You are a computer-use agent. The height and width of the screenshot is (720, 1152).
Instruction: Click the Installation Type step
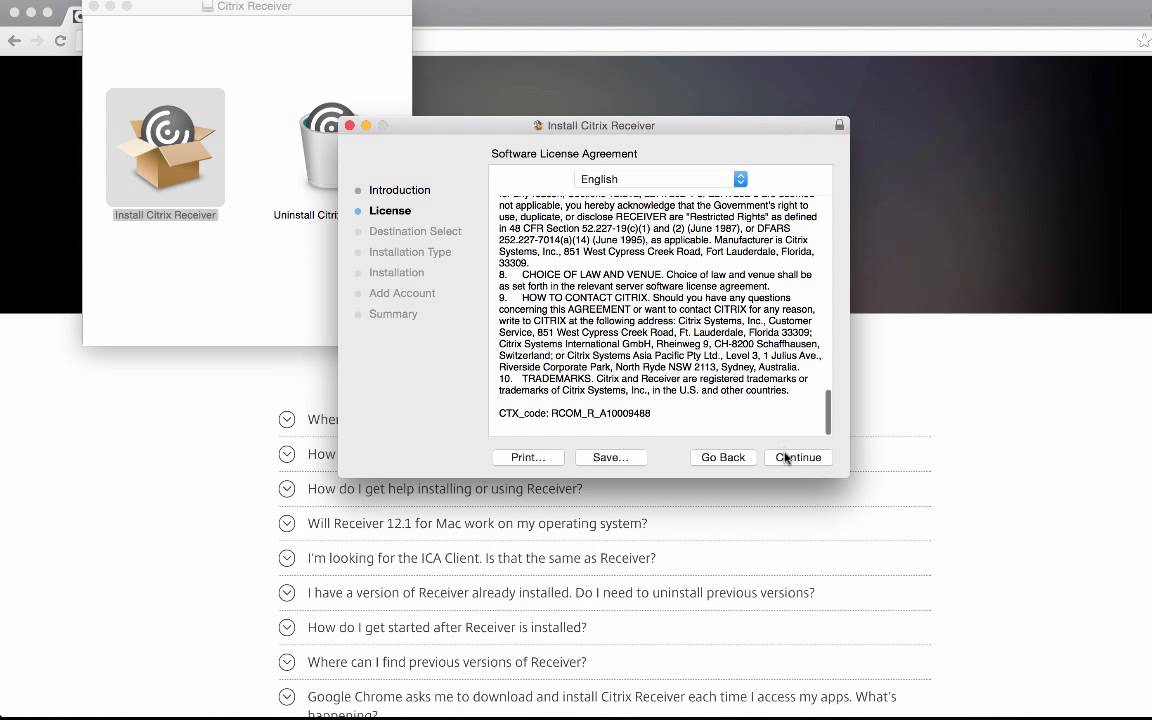pos(410,251)
